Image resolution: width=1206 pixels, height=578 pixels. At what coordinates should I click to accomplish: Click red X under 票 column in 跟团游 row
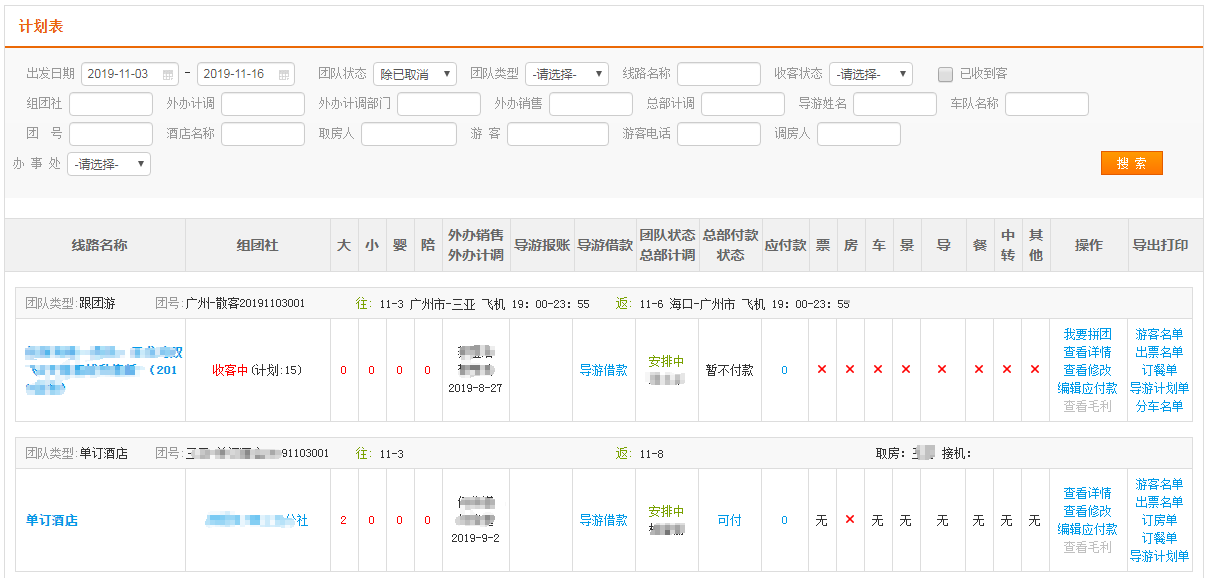coord(822,370)
